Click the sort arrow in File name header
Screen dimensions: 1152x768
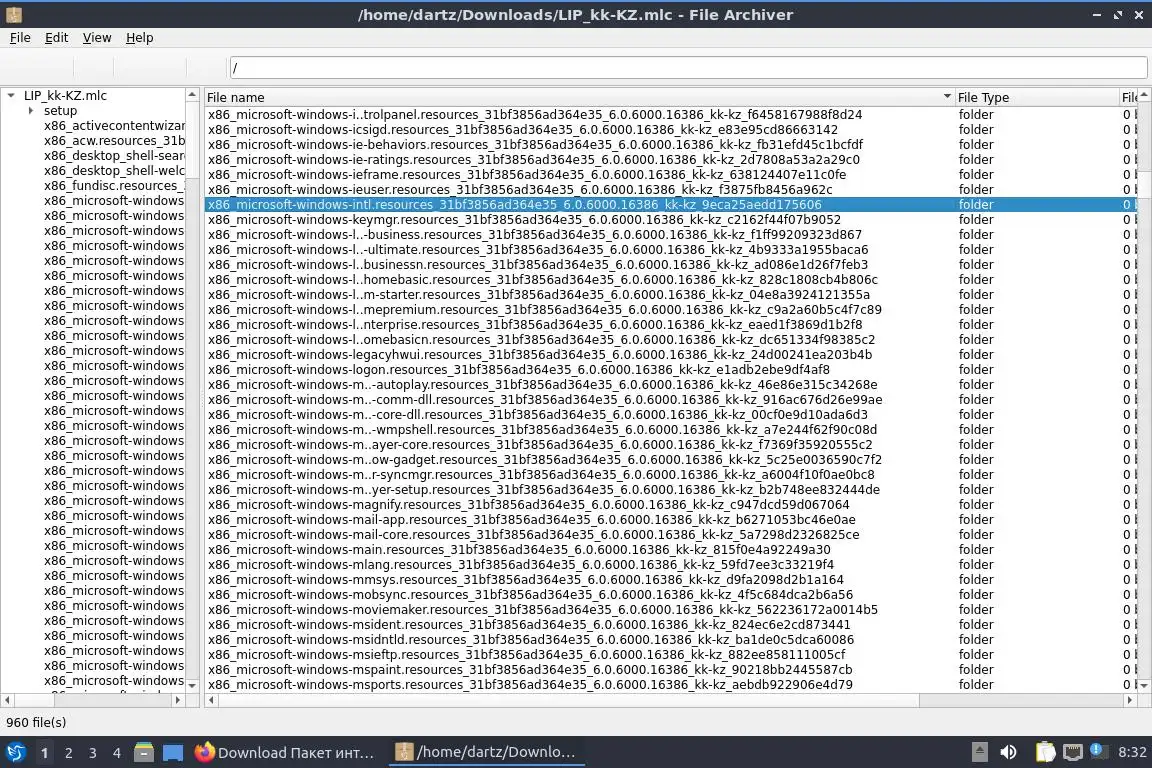(x=946, y=96)
